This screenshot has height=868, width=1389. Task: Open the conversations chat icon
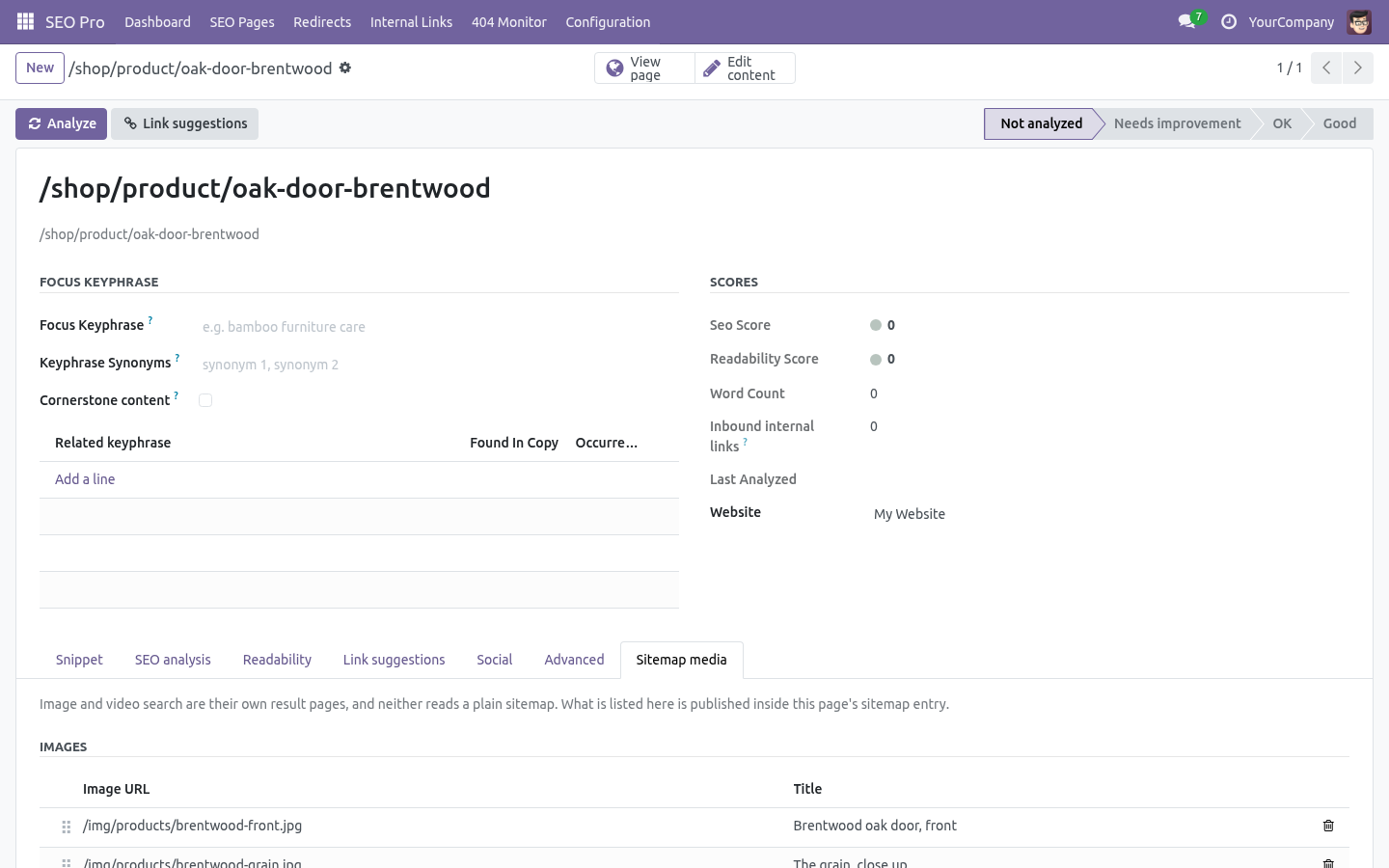tap(1187, 21)
